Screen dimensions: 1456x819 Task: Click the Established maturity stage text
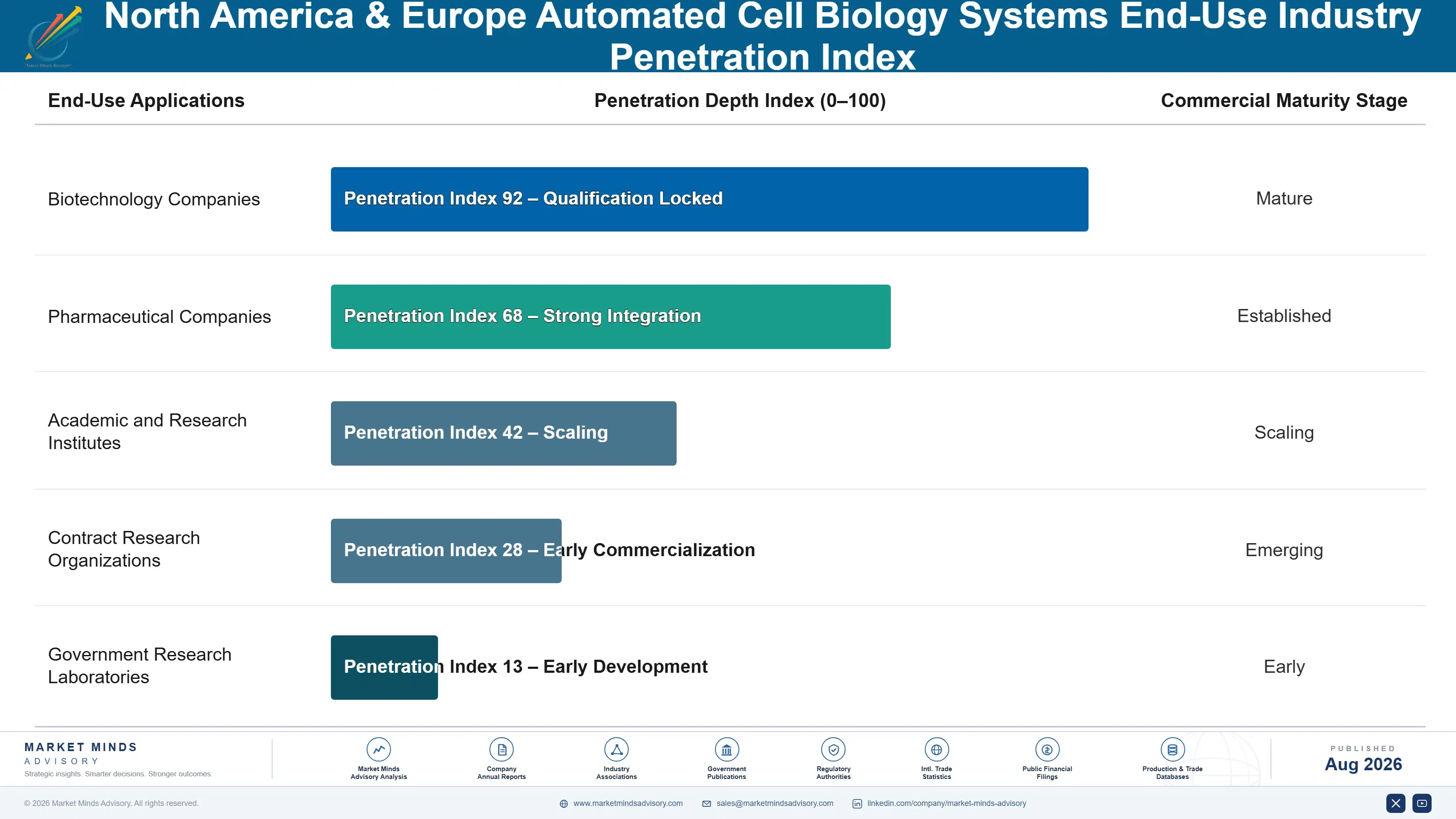point(1284,316)
